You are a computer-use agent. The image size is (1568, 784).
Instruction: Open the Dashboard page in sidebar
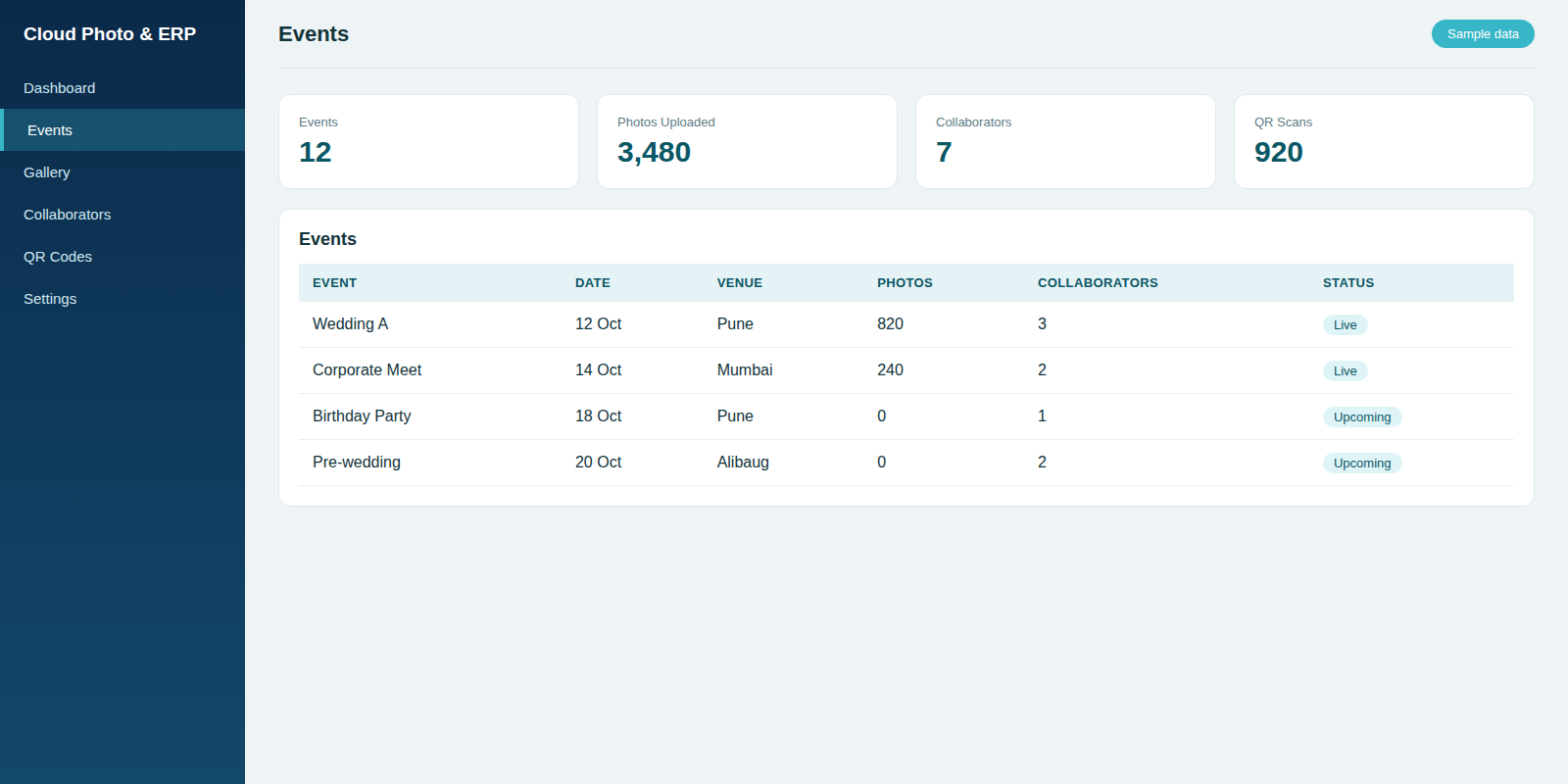tap(122, 88)
